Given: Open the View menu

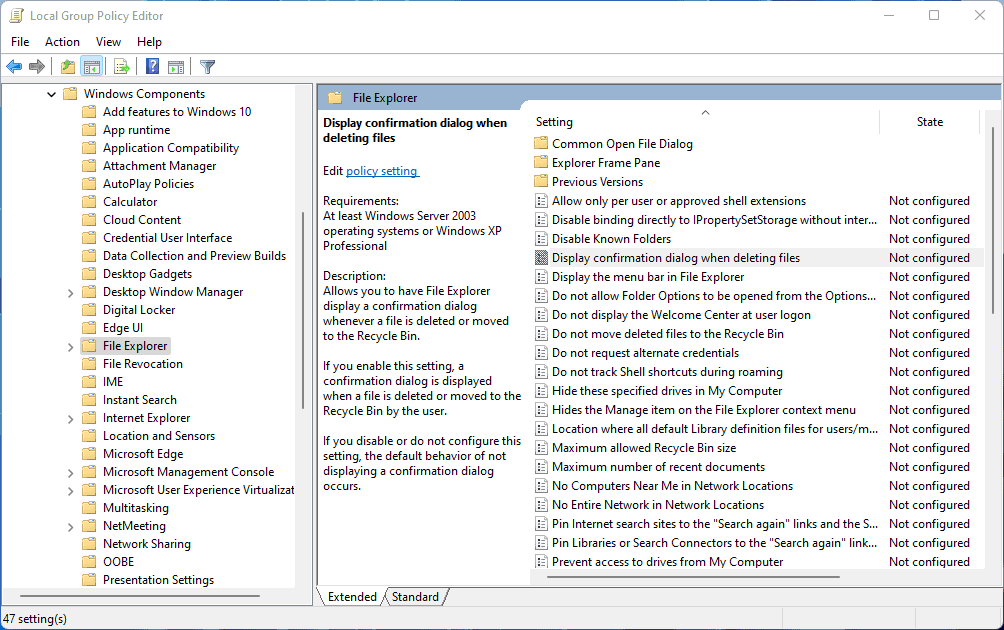Looking at the screenshot, I should (x=108, y=42).
